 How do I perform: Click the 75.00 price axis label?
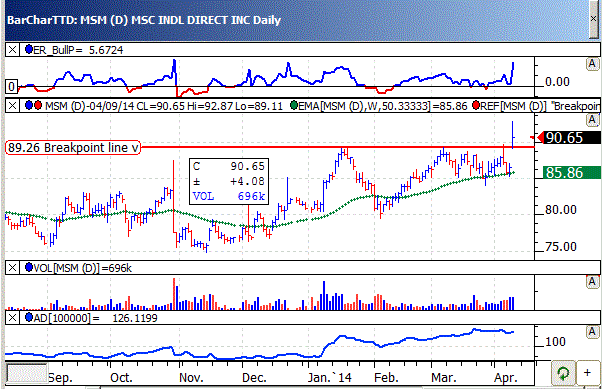[561, 247]
